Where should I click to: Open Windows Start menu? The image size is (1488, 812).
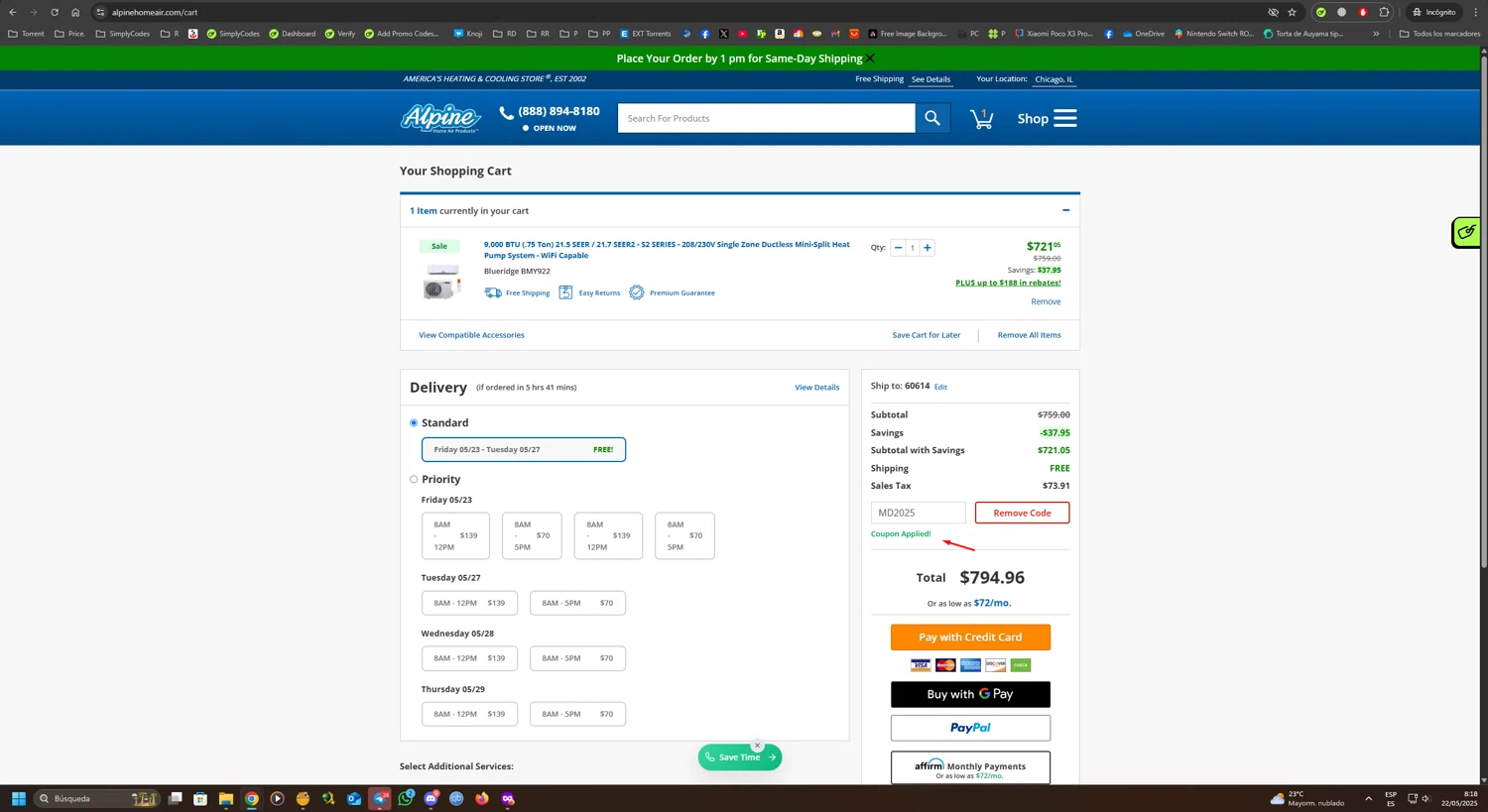(18, 798)
